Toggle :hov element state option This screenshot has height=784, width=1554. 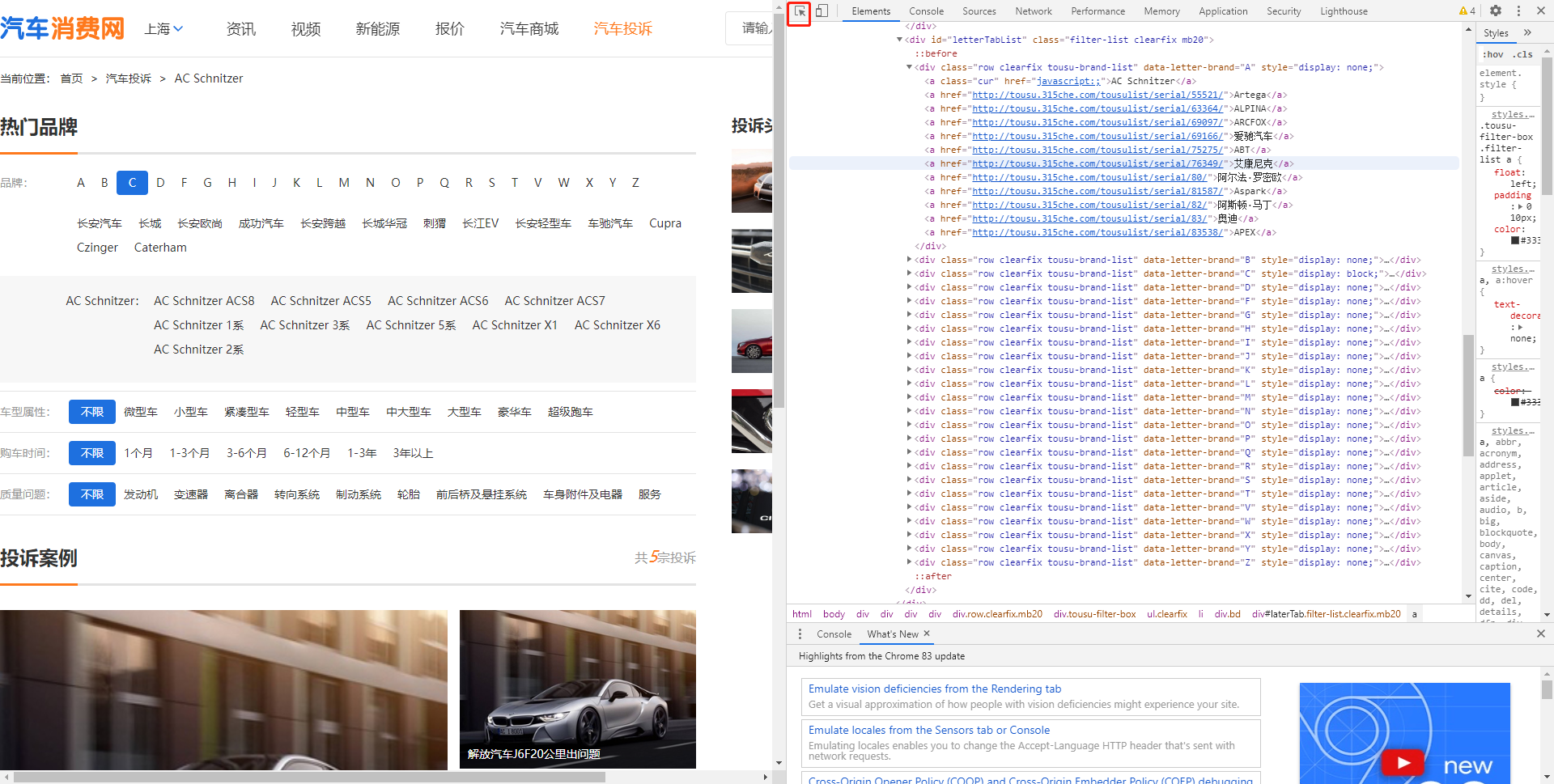pos(1493,54)
